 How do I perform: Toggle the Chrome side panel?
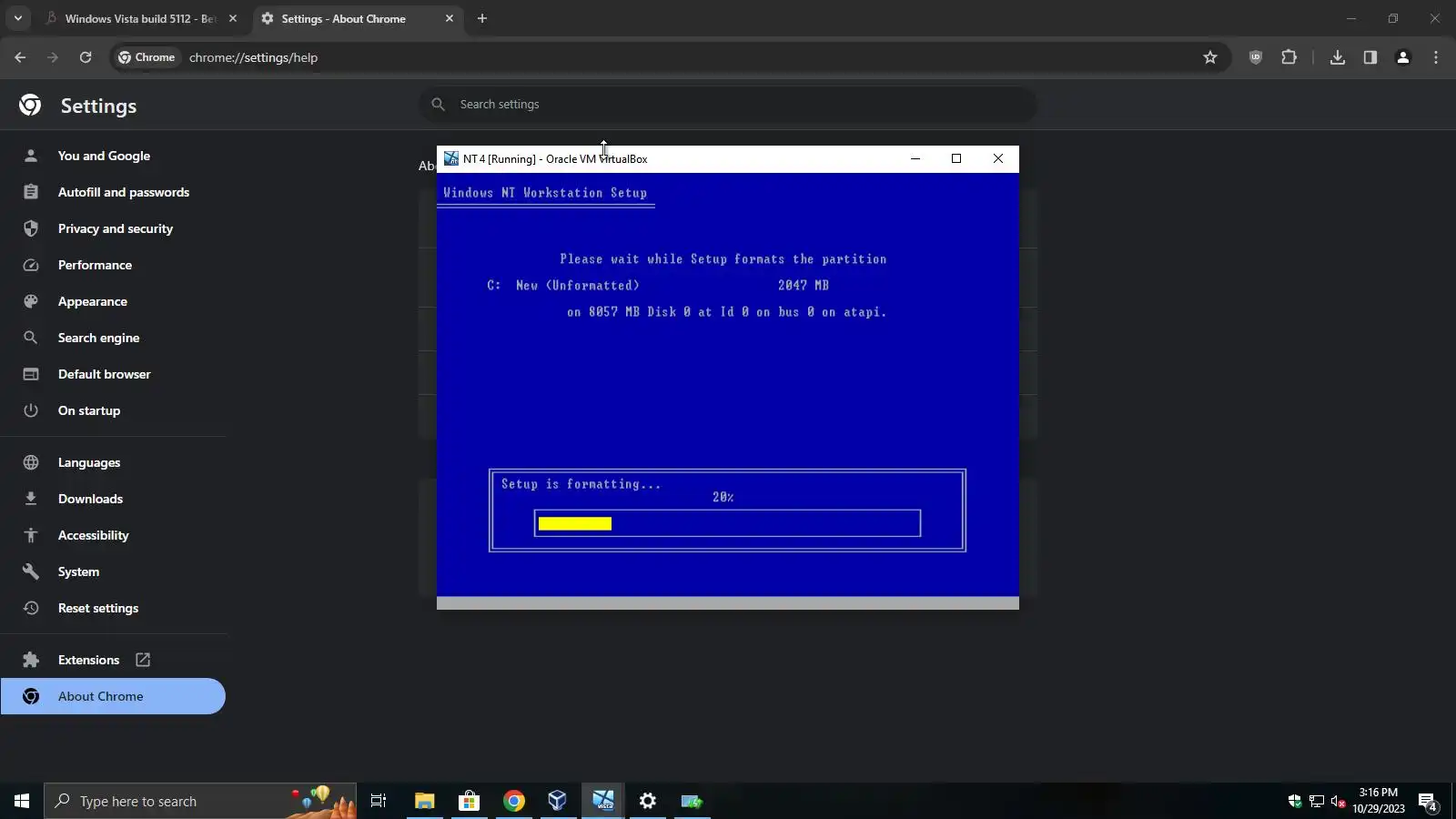pos(1370,57)
